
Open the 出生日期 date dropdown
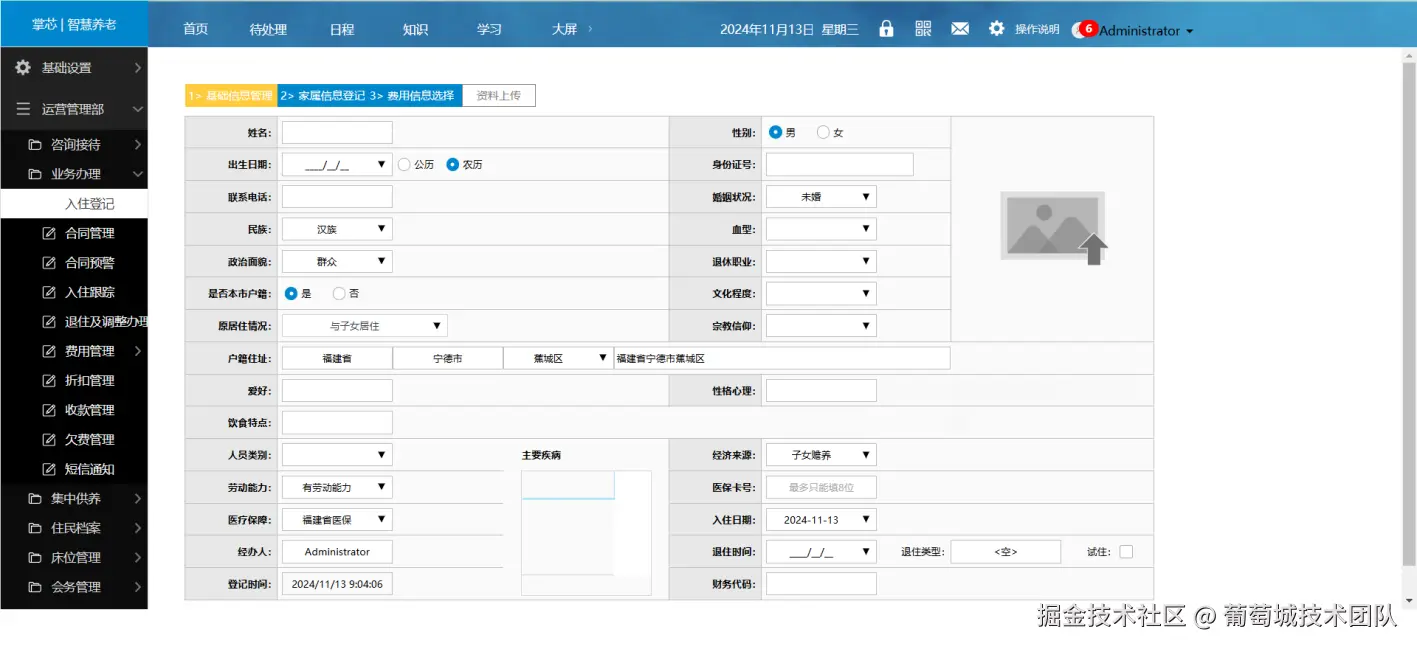click(x=382, y=165)
